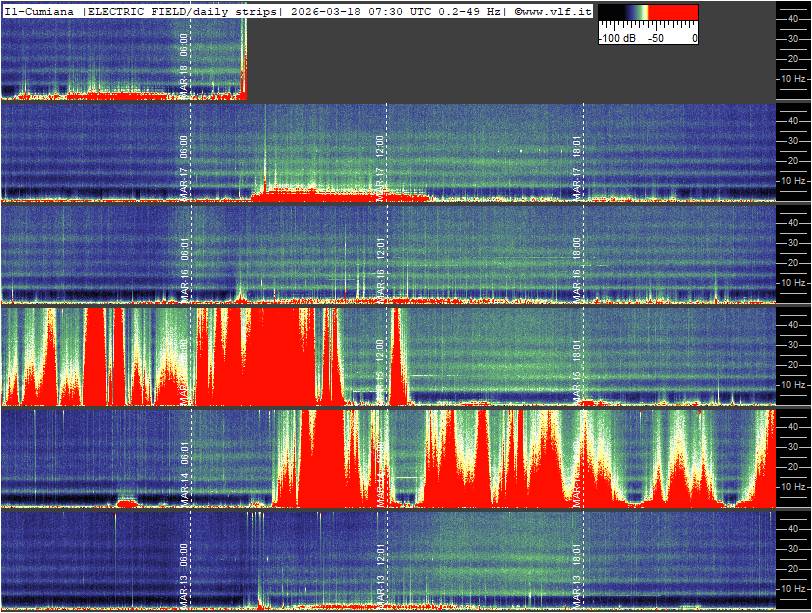The image size is (812, 613).
Task: Click the MAR 17 18:01 time marker
Action: click(x=577, y=167)
